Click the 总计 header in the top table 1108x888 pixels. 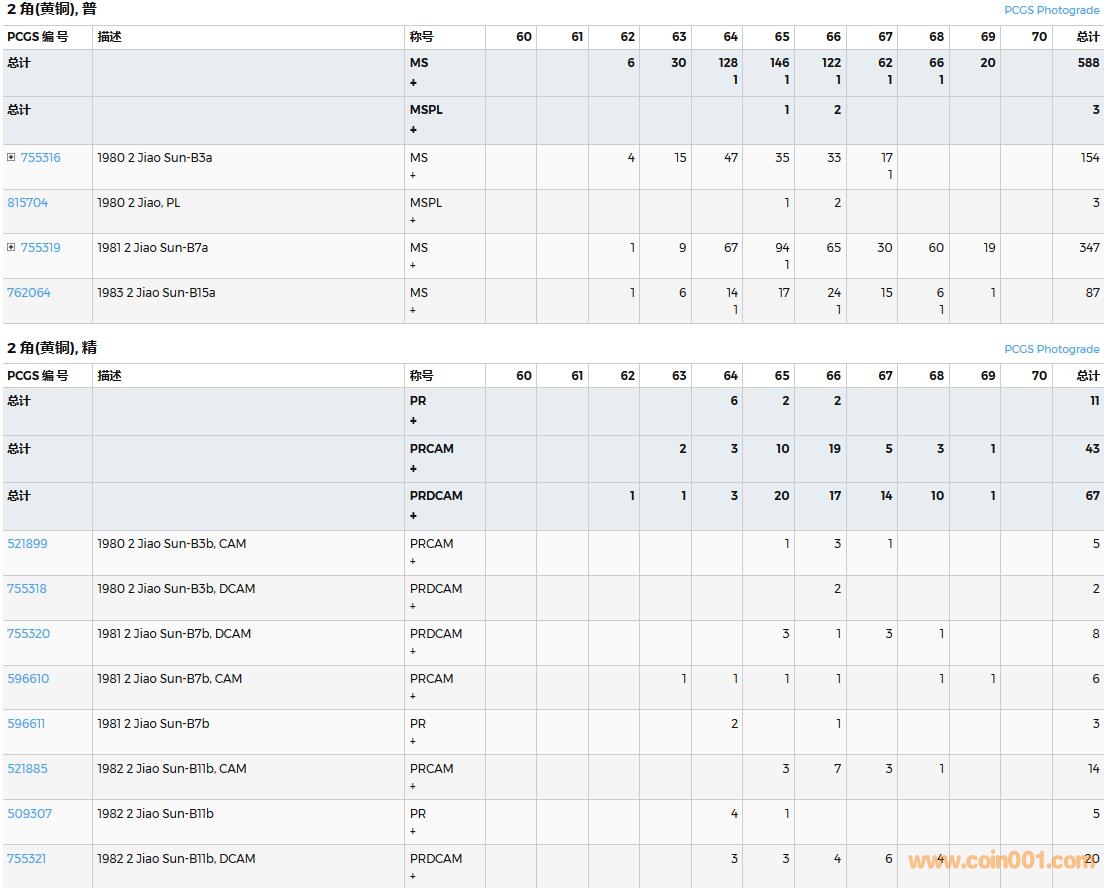(x=1087, y=37)
